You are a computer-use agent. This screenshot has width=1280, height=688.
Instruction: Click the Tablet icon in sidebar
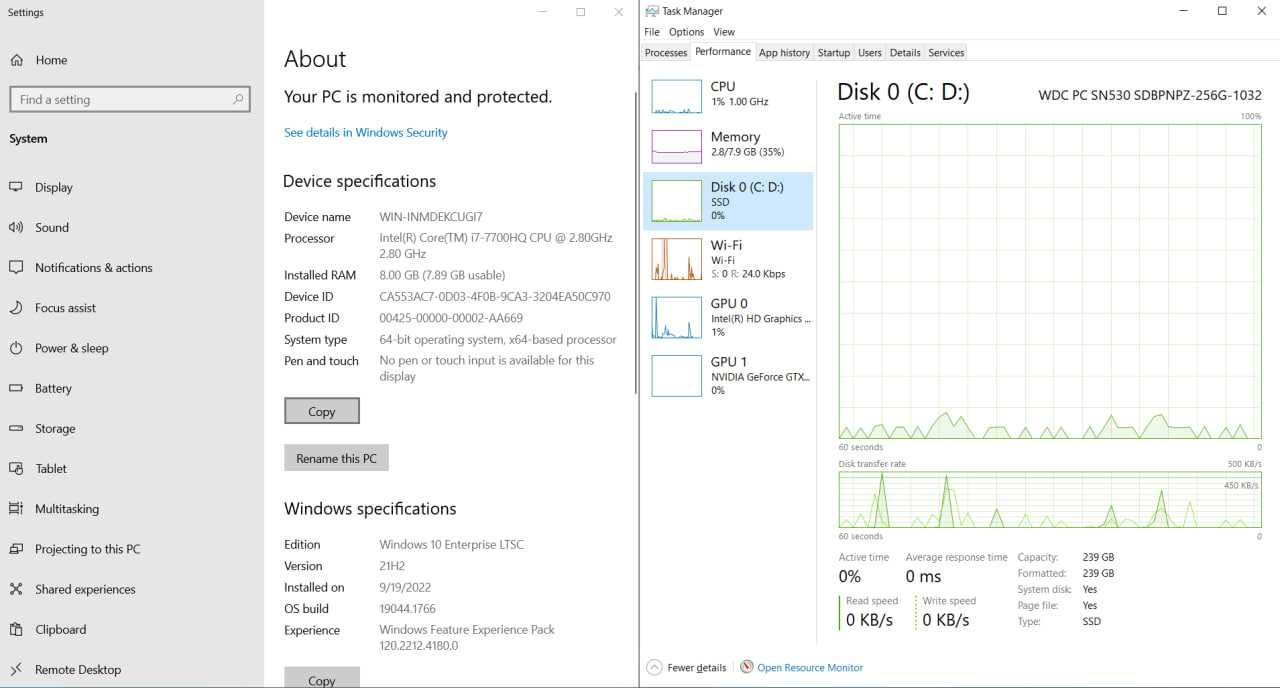[x=16, y=468]
